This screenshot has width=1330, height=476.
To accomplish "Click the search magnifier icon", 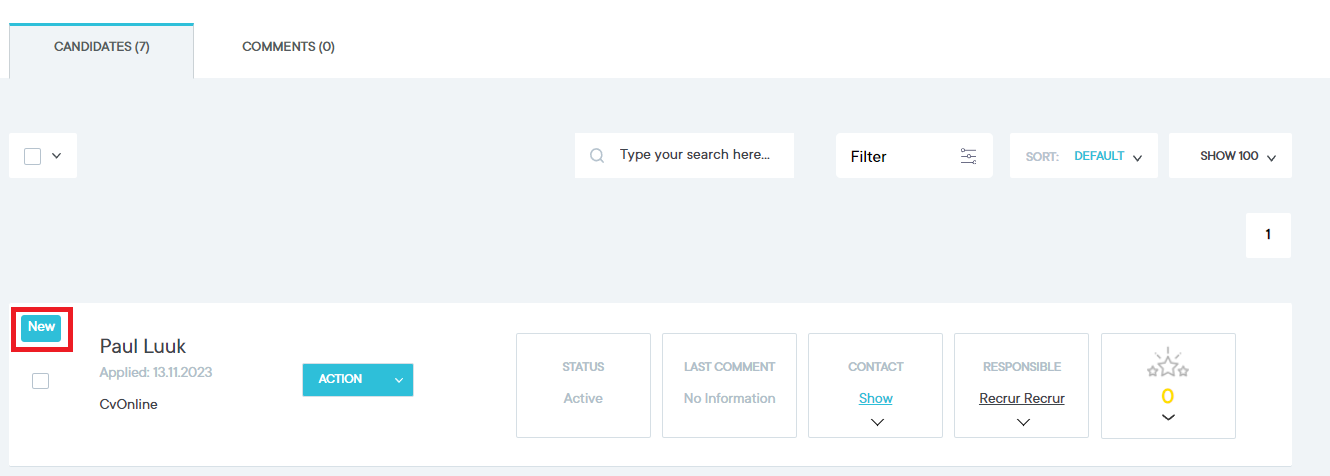I will click(x=597, y=156).
